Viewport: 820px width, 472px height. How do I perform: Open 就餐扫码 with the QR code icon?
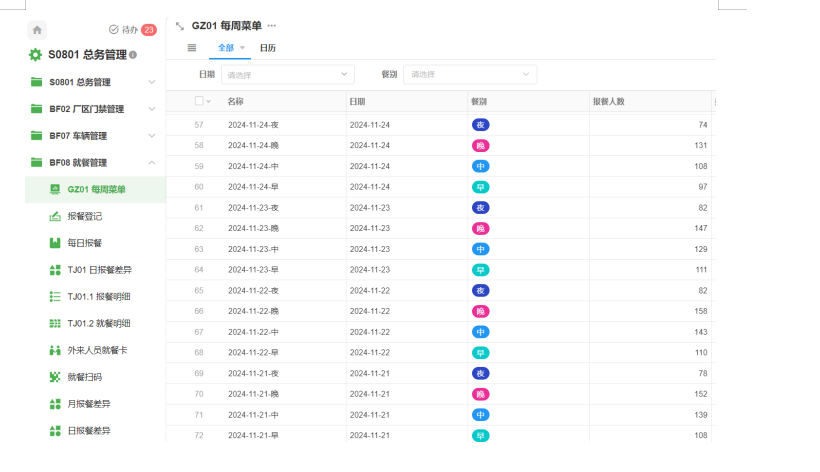[x=84, y=377]
